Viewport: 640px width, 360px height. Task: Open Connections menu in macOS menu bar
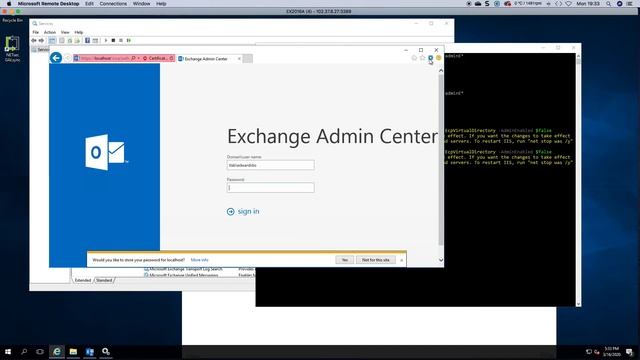tap(113, 4)
